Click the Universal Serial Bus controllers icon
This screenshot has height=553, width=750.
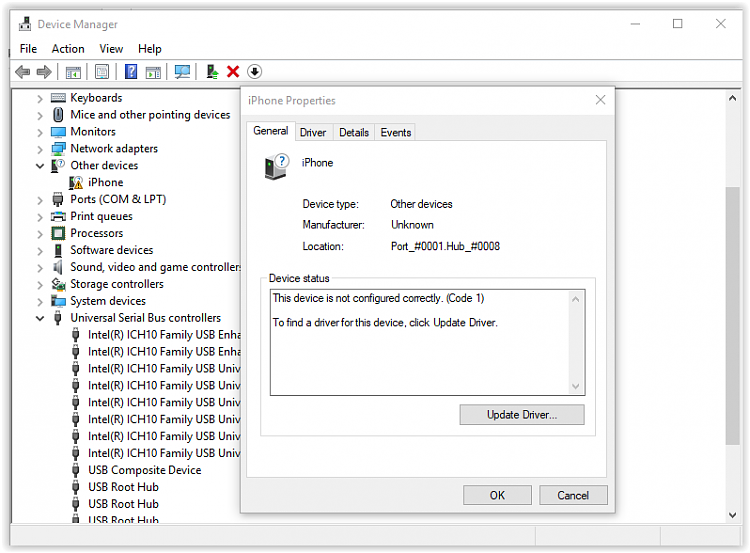pyautogui.click(x=58, y=318)
